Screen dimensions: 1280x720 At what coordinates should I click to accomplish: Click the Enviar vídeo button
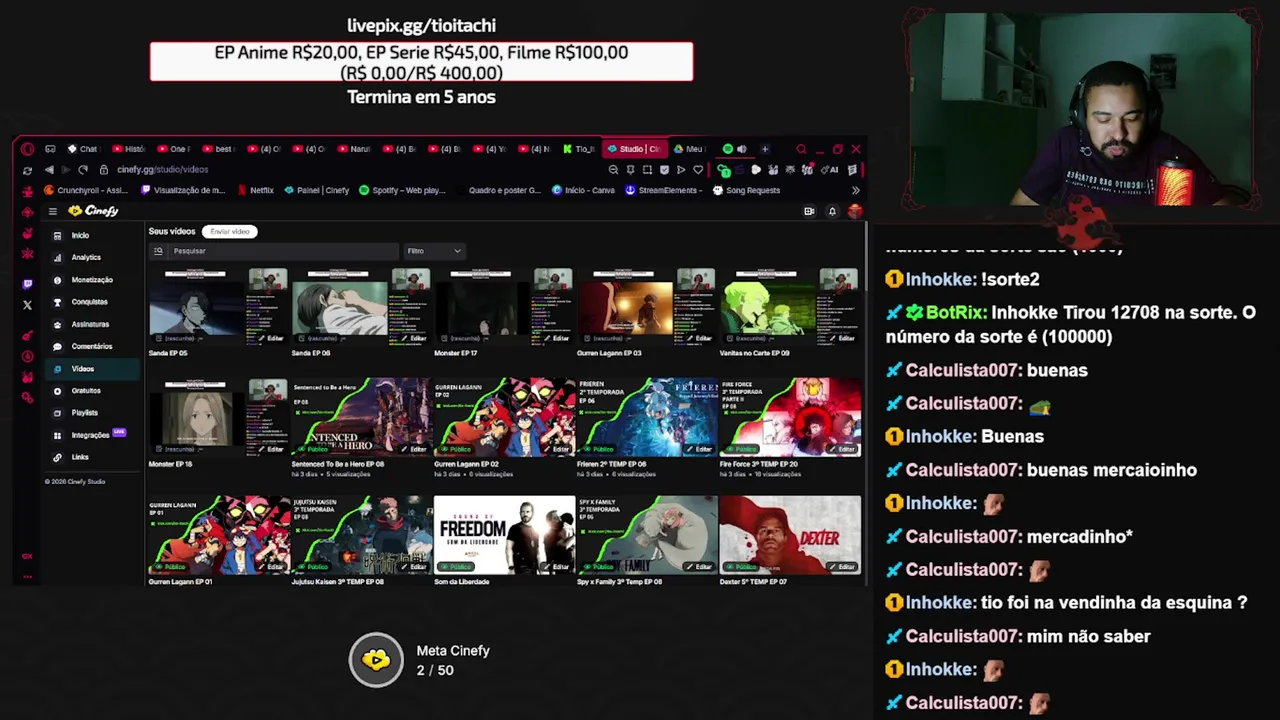pos(230,231)
